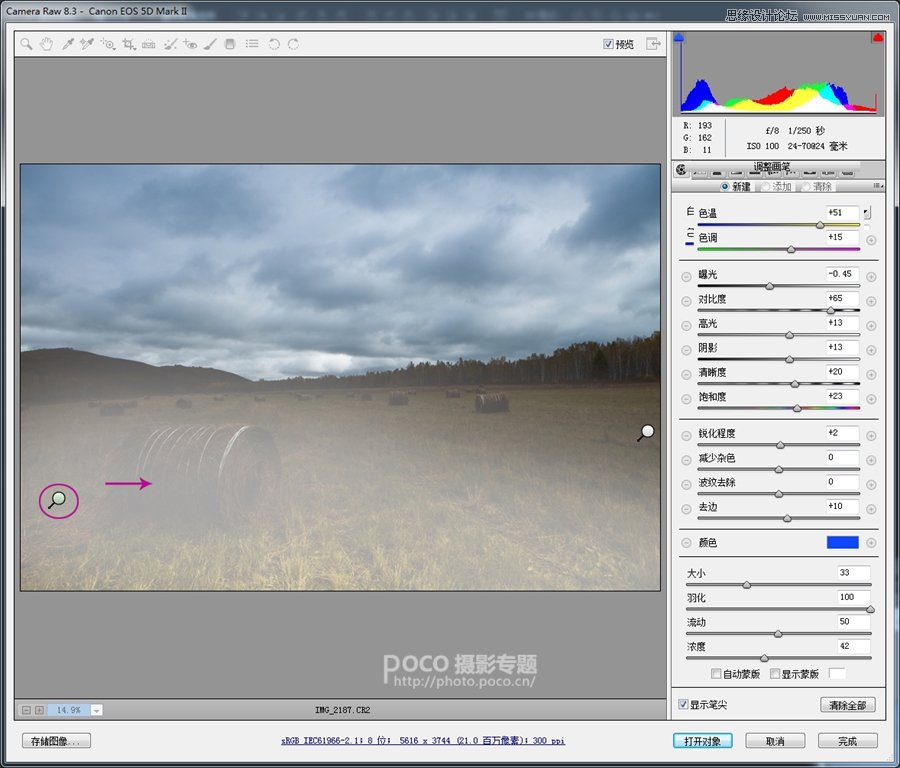Rotate image counterclockwise
Image resolution: width=900 pixels, height=768 pixels.
point(274,44)
